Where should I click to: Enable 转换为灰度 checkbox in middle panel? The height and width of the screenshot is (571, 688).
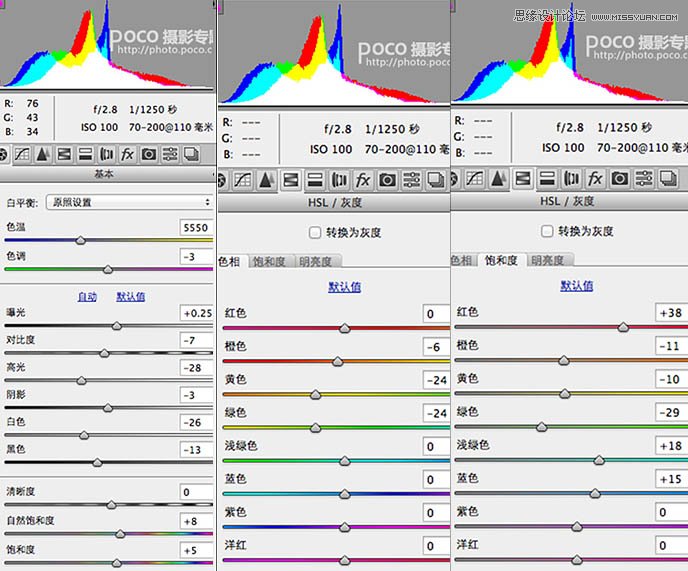(x=315, y=232)
